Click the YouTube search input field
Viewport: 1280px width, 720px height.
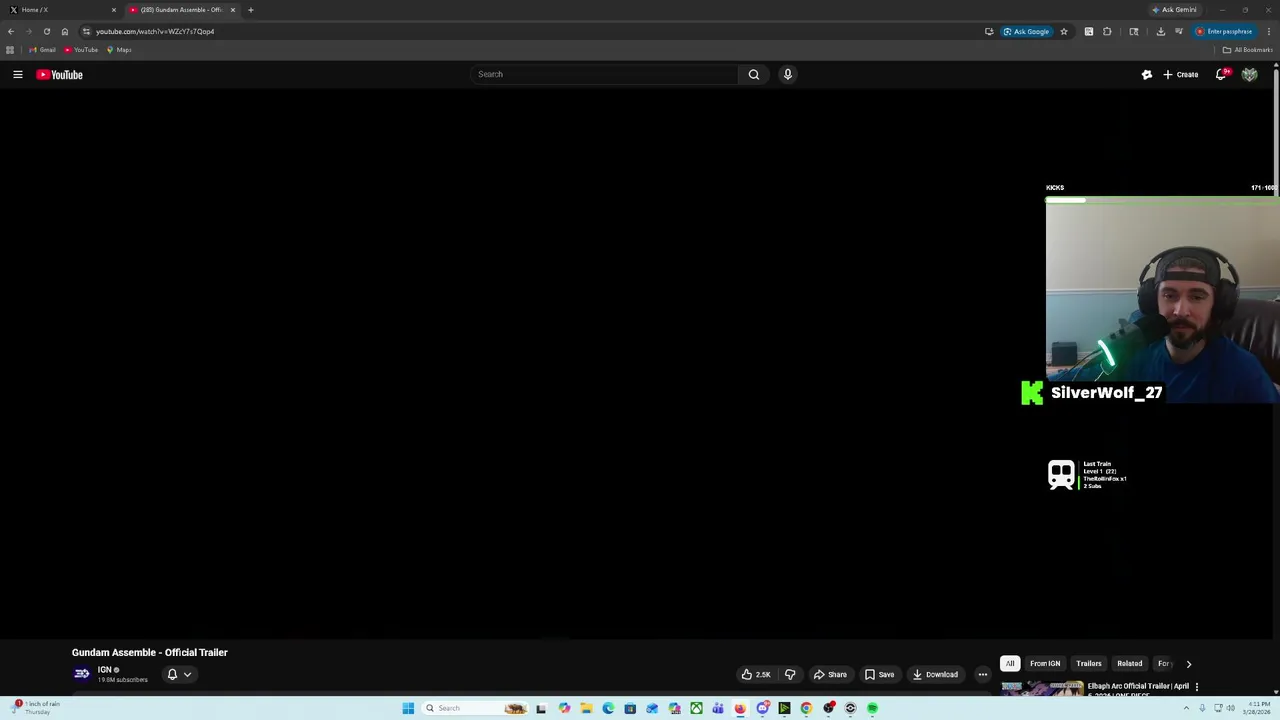tap(604, 74)
